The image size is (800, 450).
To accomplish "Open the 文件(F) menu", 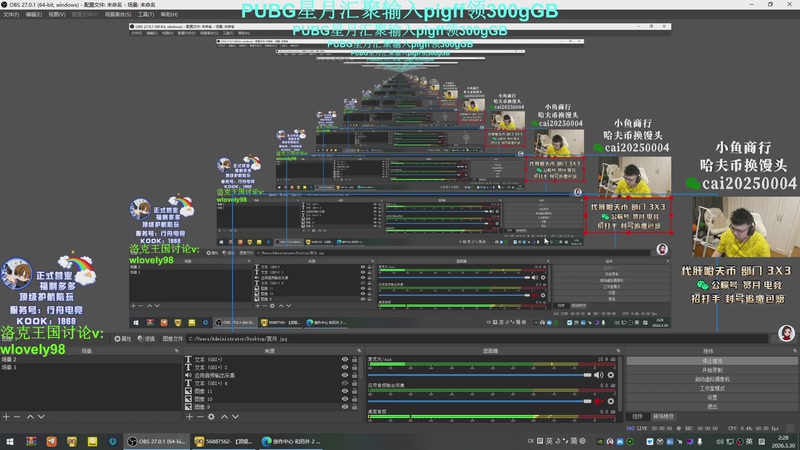I will (x=11, y=15).
